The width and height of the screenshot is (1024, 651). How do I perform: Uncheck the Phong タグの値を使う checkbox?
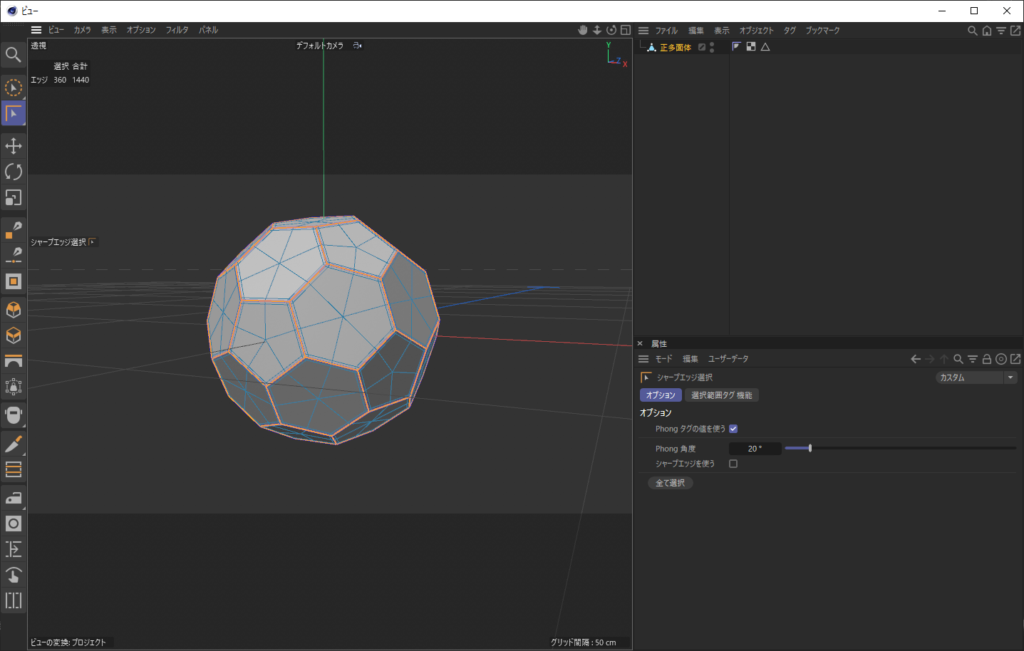pyautogui.click(x=735, y=429)
